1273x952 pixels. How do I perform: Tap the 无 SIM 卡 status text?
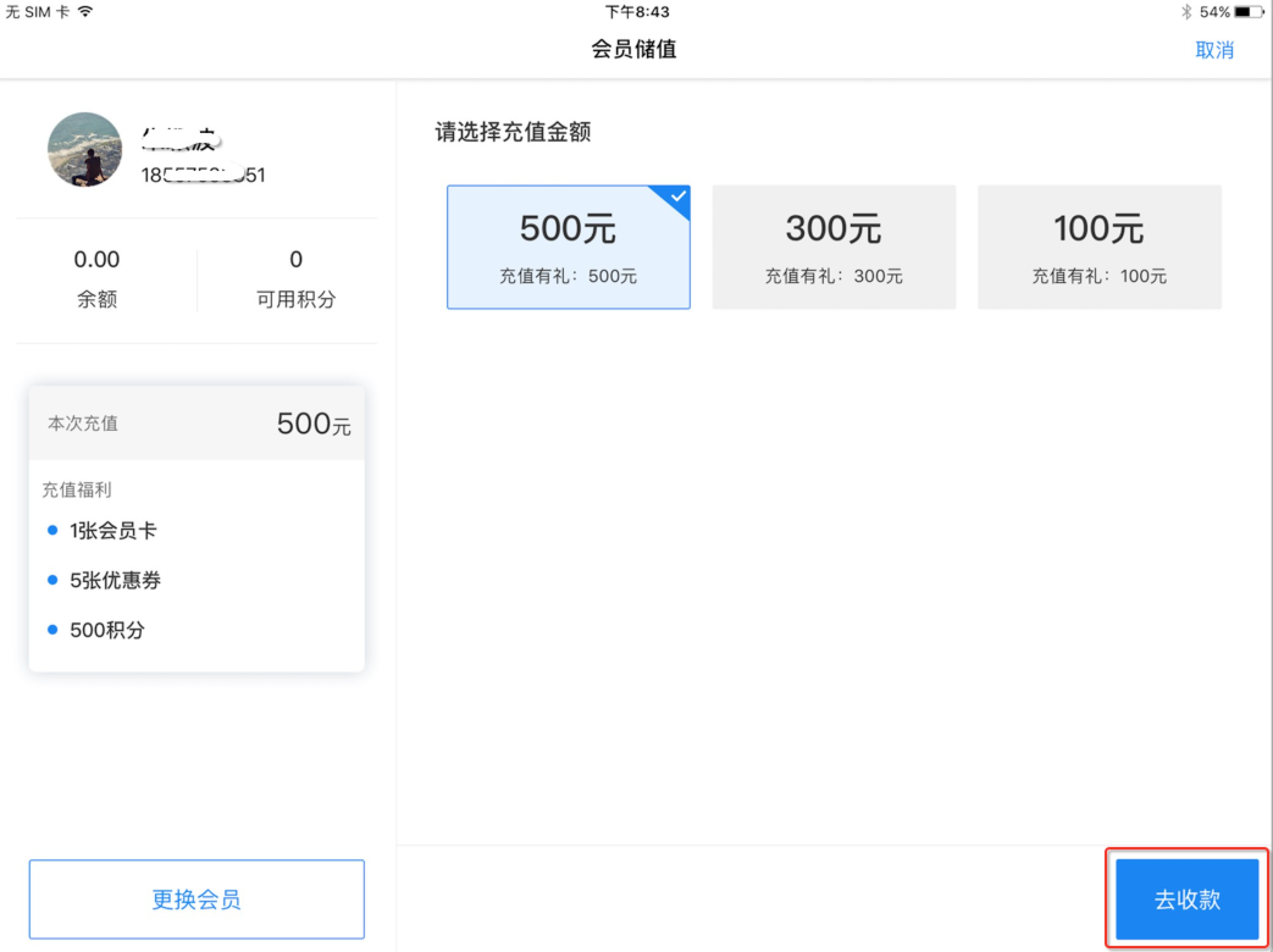pos(37,12)
